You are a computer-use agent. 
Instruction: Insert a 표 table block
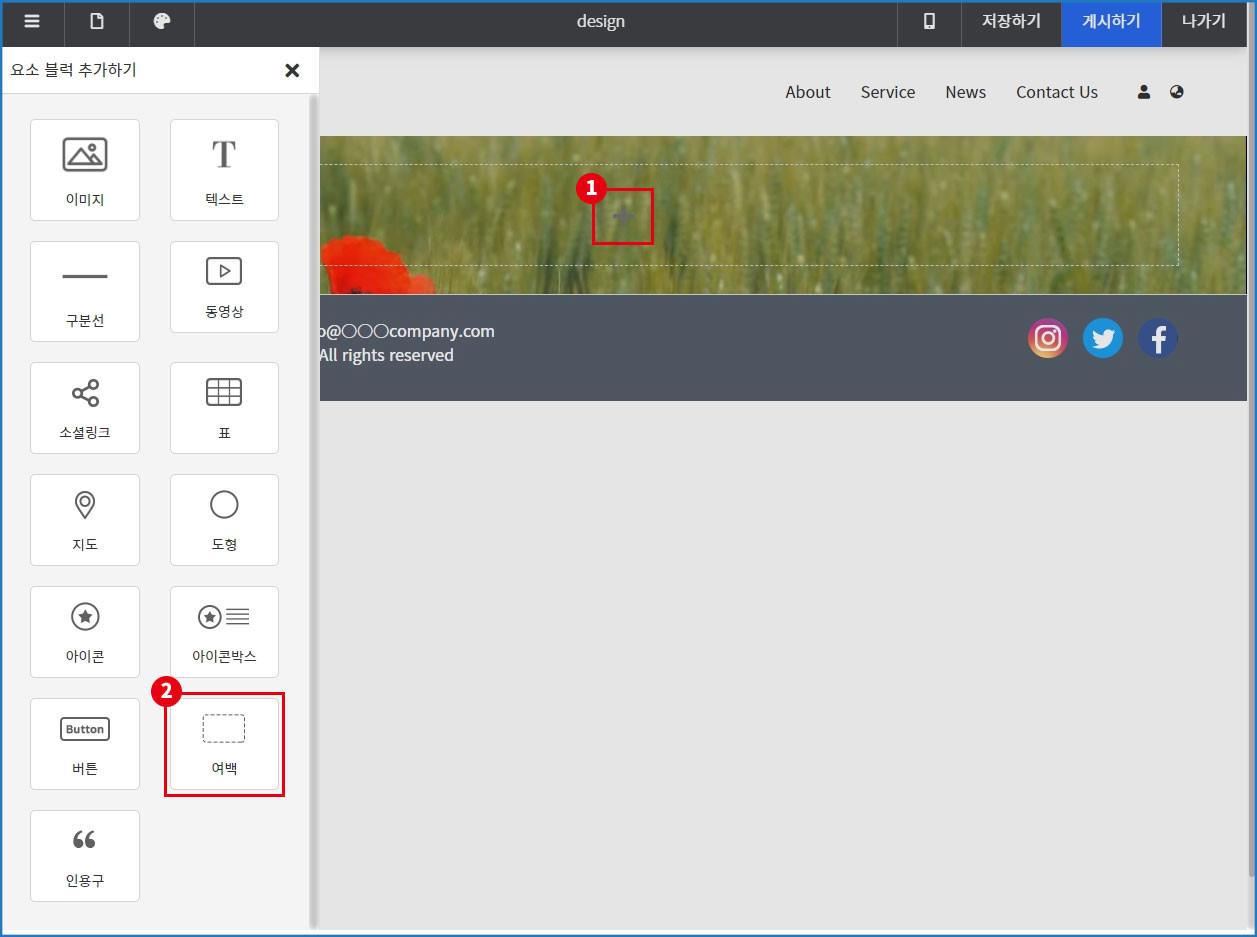pyautogui.click(x=224, y=408)
